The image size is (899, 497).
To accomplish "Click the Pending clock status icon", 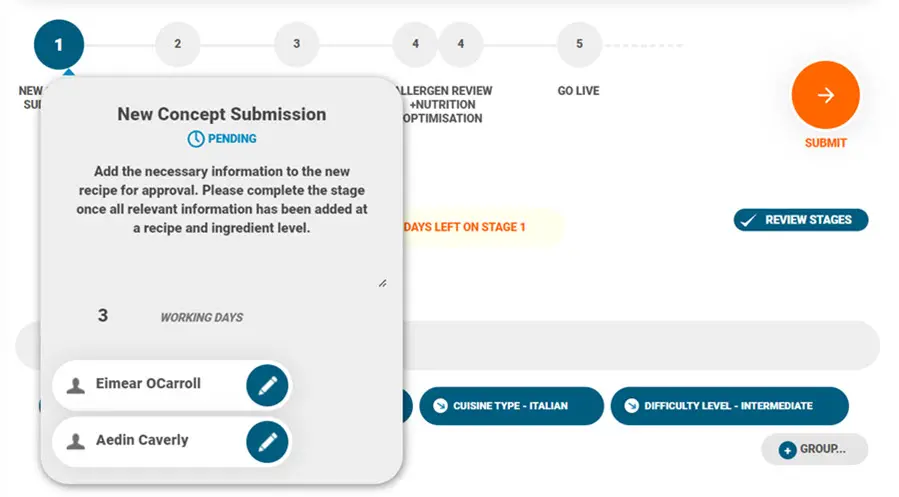I will [x=196, y=138].
